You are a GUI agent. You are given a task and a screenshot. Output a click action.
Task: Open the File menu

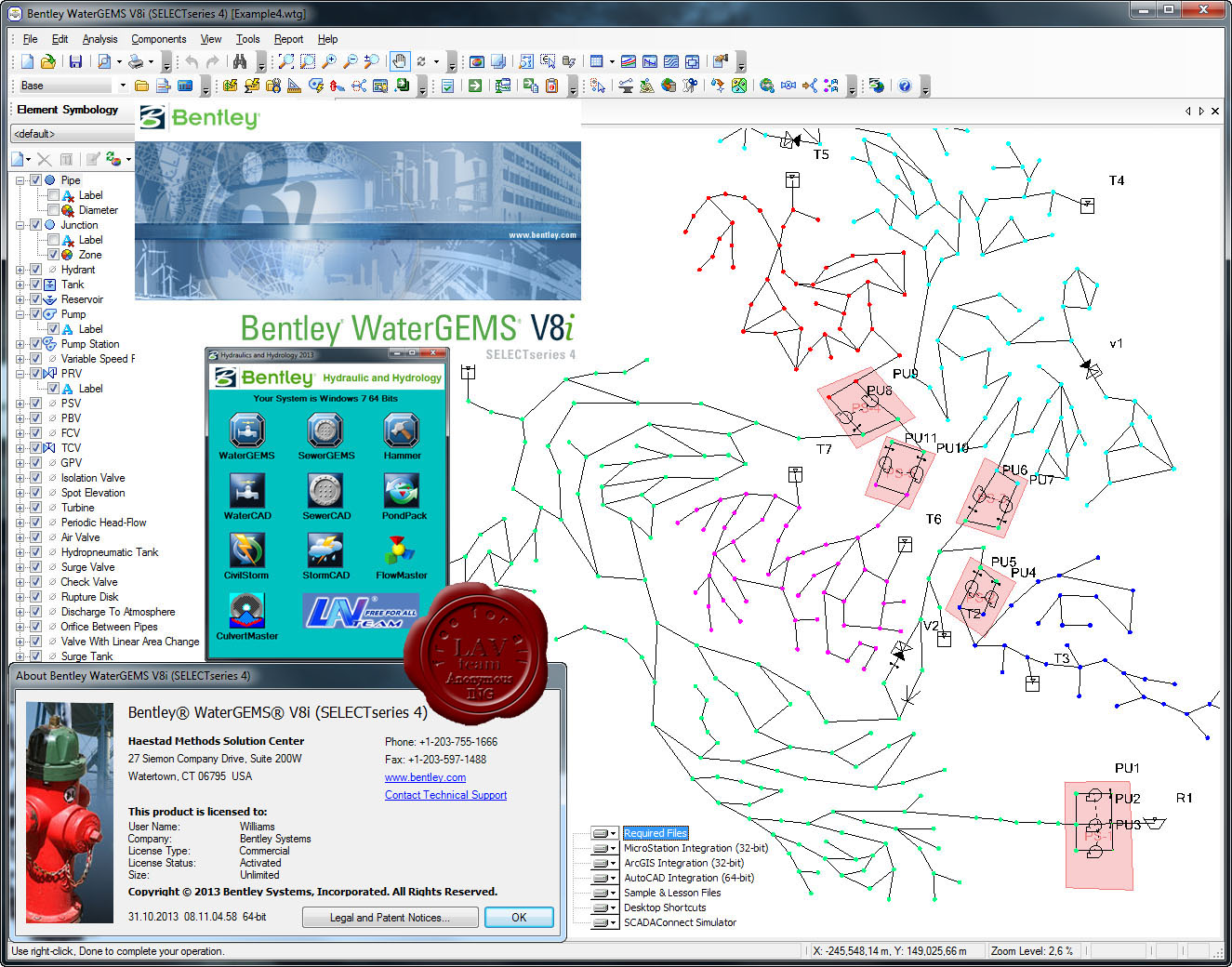point(30,39)
